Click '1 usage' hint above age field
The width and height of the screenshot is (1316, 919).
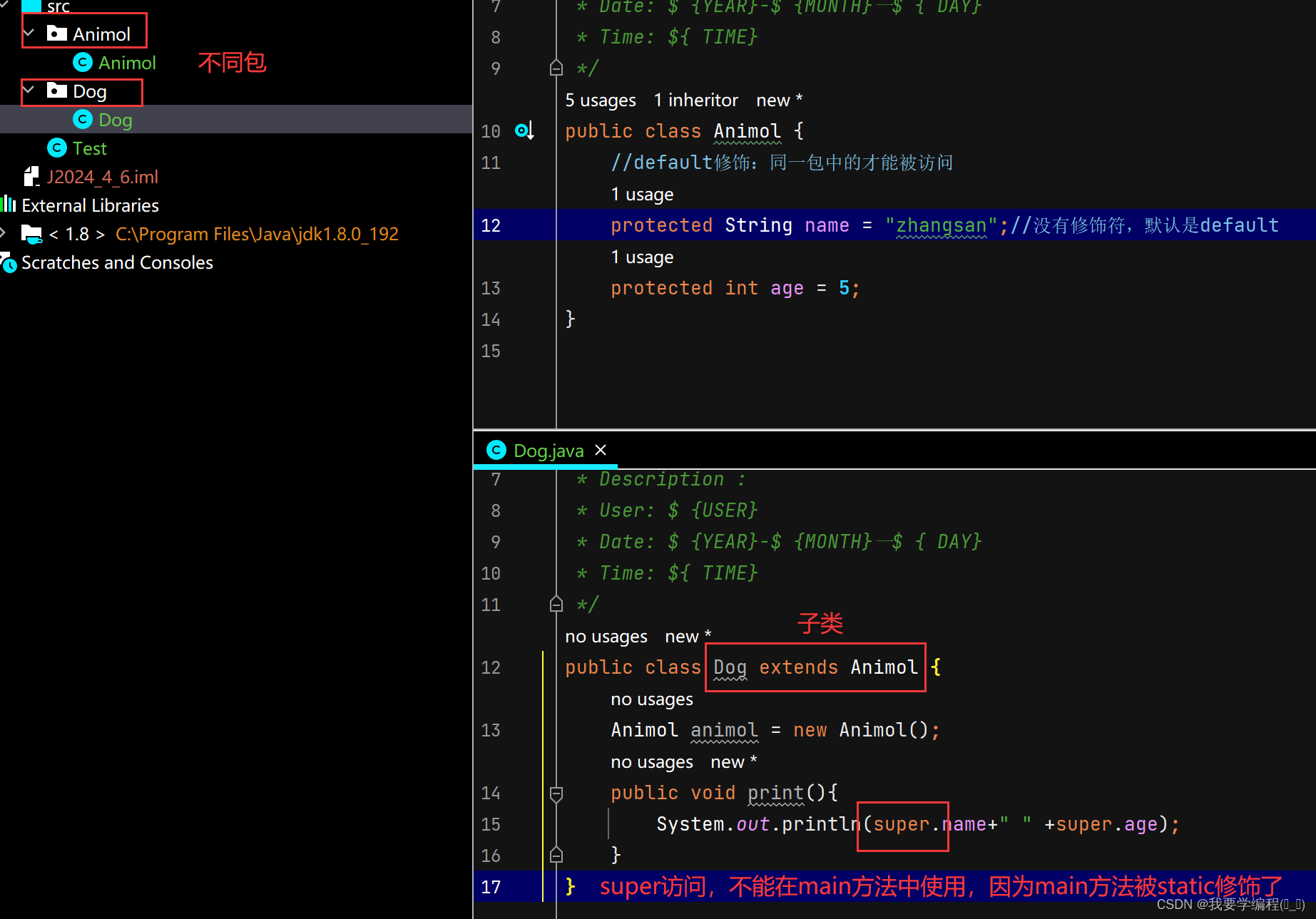click(x=642, y=257)
